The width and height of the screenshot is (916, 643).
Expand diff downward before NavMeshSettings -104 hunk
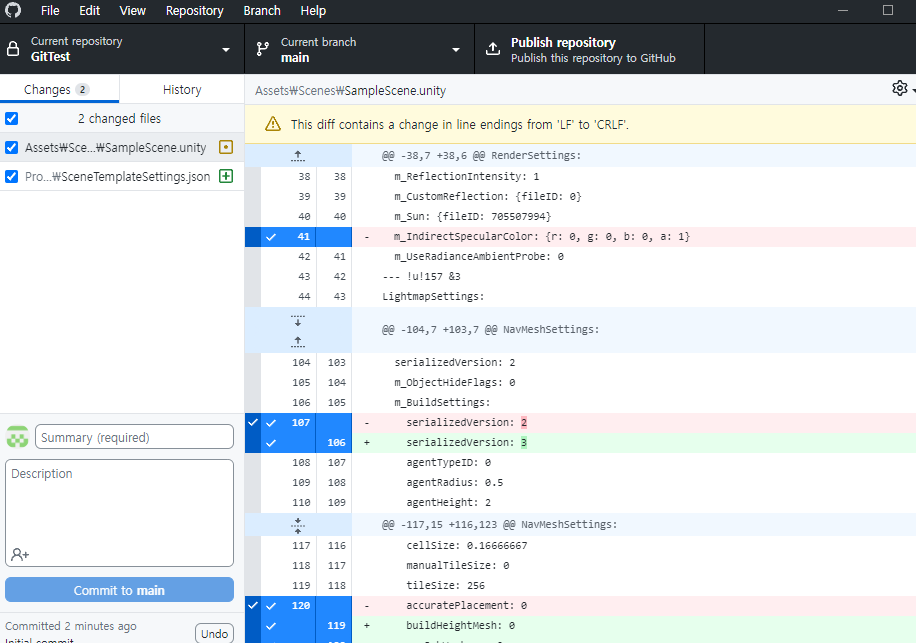[298, 320]
